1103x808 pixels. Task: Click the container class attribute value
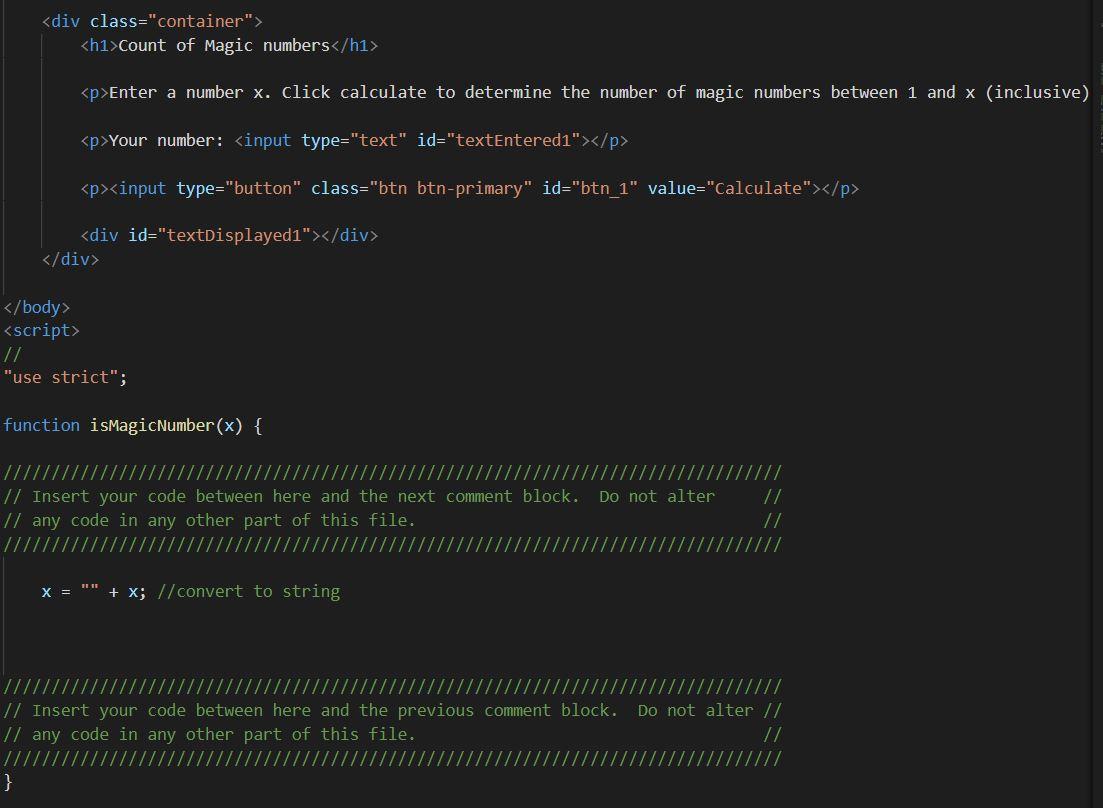click(x=200, y=21)
